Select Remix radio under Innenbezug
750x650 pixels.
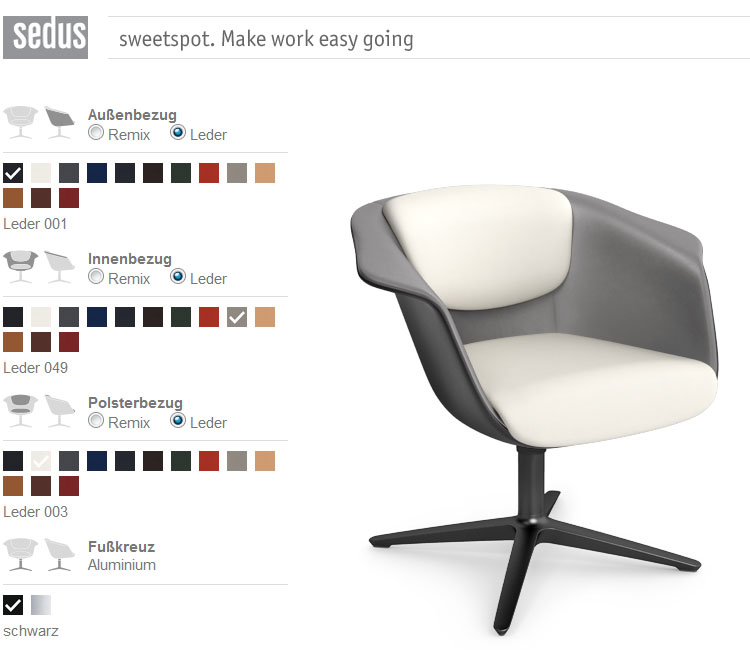(96, 276)
